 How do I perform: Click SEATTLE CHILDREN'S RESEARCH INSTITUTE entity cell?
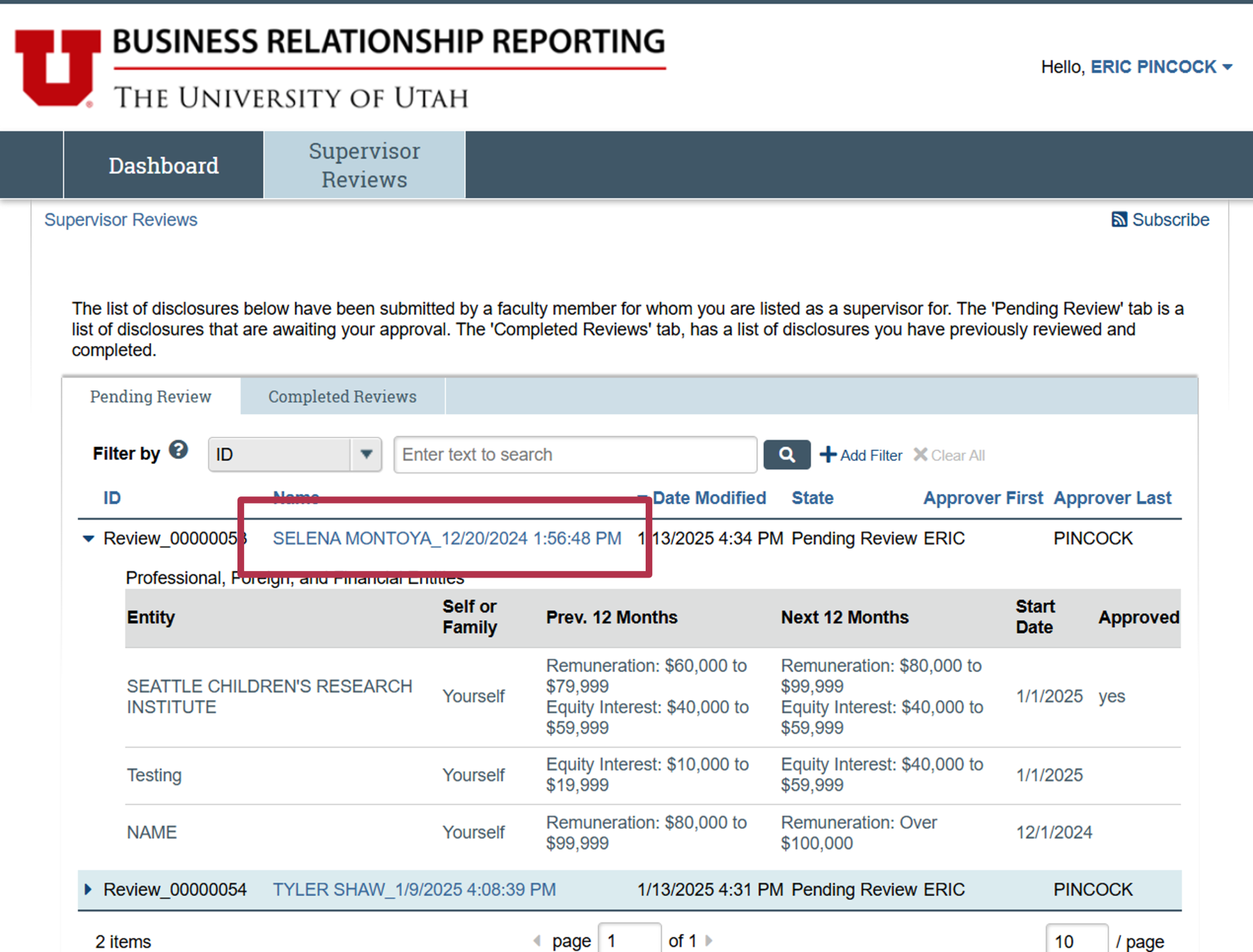(x=270, y=696)
